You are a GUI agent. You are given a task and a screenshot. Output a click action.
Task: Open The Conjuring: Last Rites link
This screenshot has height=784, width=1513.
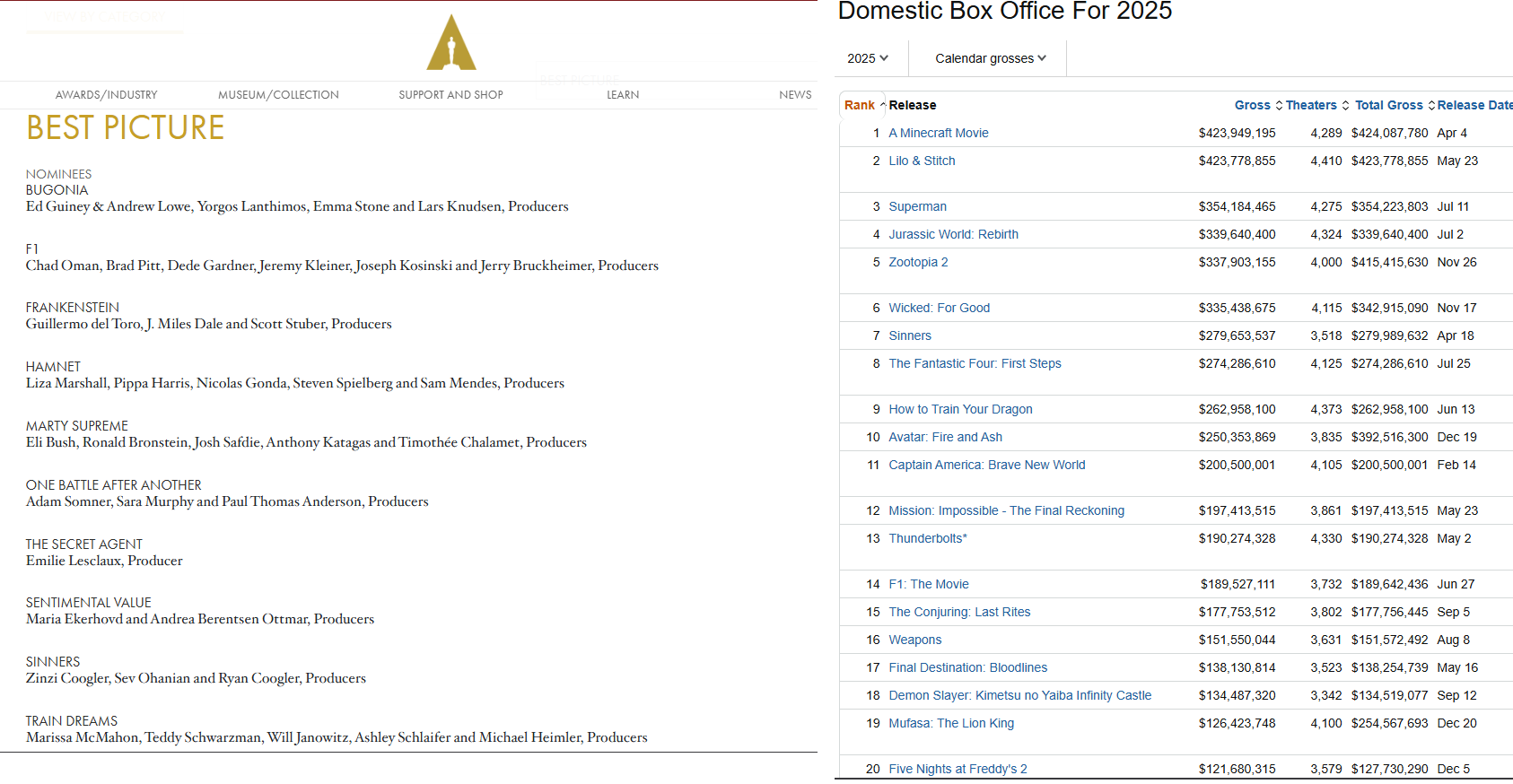coord(959,612)
